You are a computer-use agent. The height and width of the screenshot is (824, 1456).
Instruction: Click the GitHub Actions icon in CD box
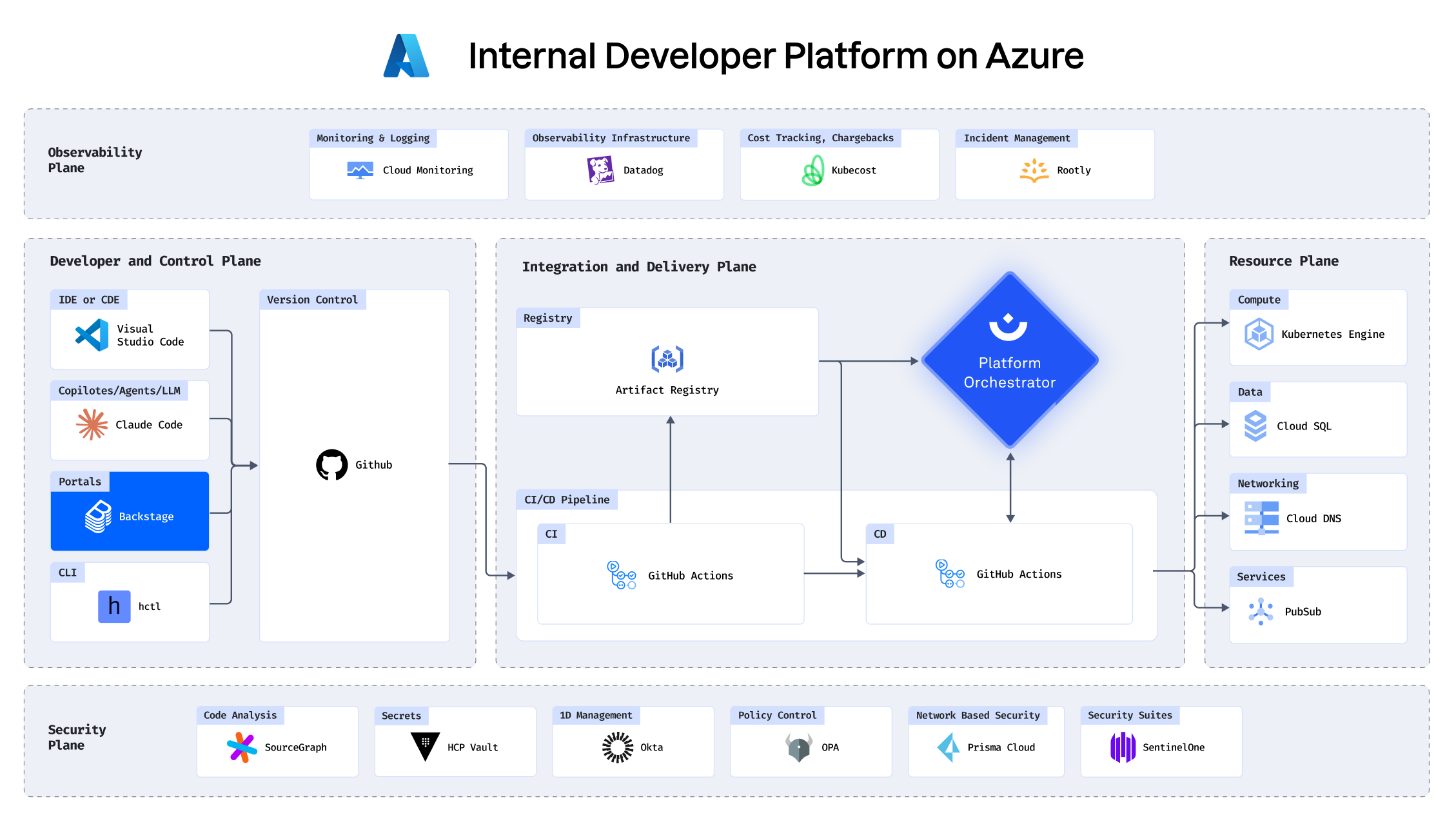click(950, 574)
